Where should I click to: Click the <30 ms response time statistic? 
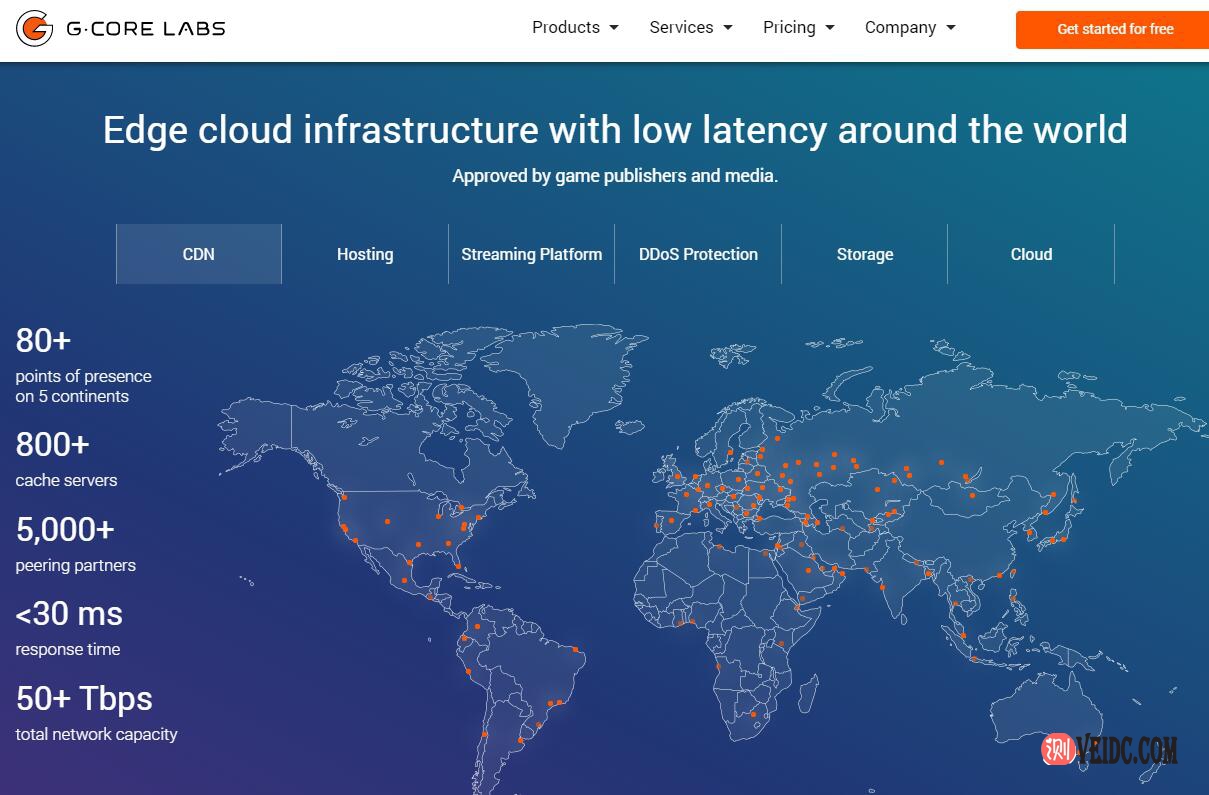69,628
